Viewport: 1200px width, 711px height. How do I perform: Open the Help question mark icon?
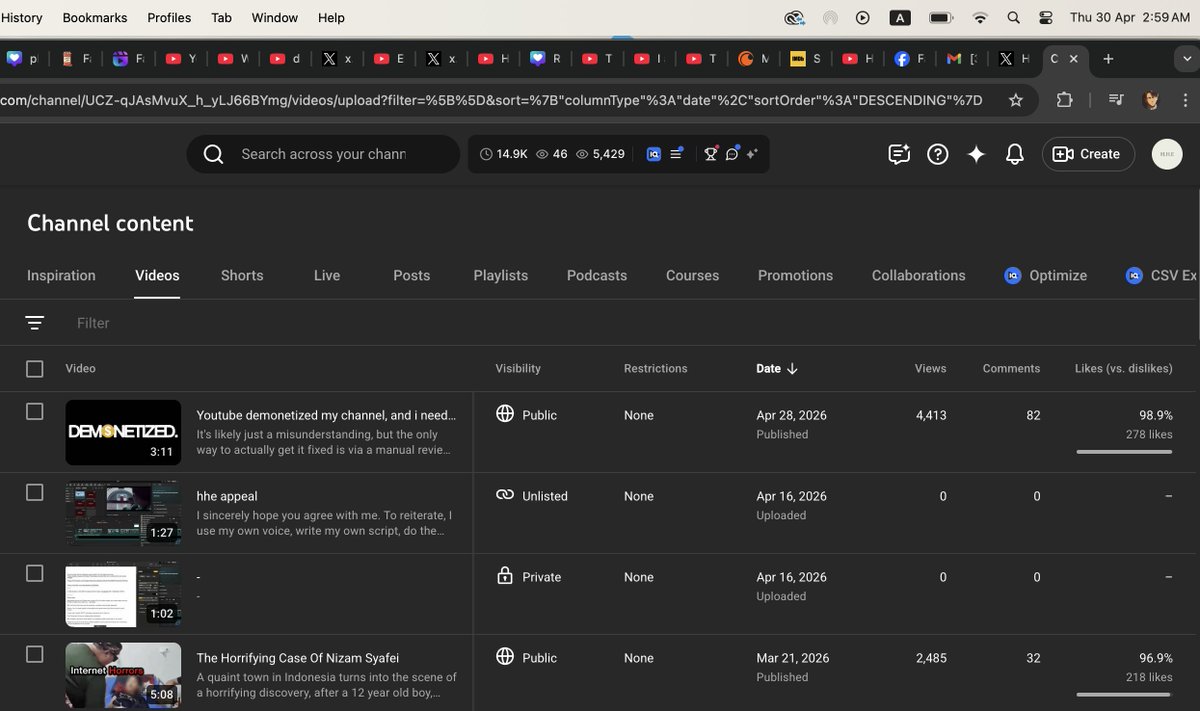pos(937,154)
